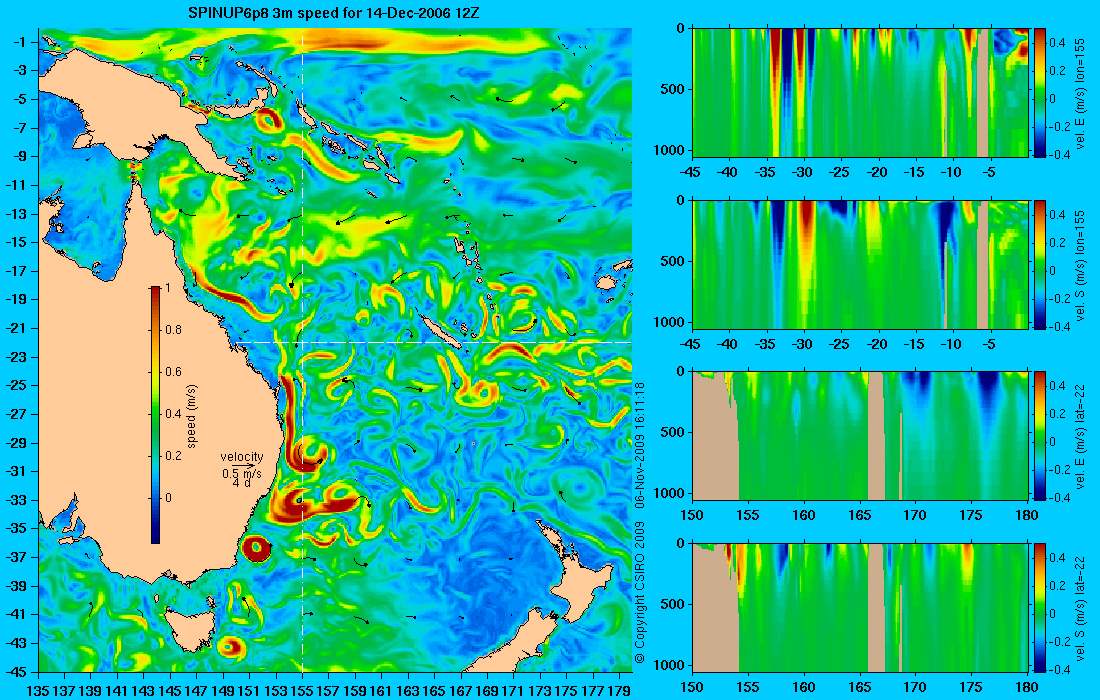This screenshot has width=1100, height=700.
Task: Click the title "SPINUP6p8 3m speed for 14-Dec-2006 12Z"
Action: point(333,13)
